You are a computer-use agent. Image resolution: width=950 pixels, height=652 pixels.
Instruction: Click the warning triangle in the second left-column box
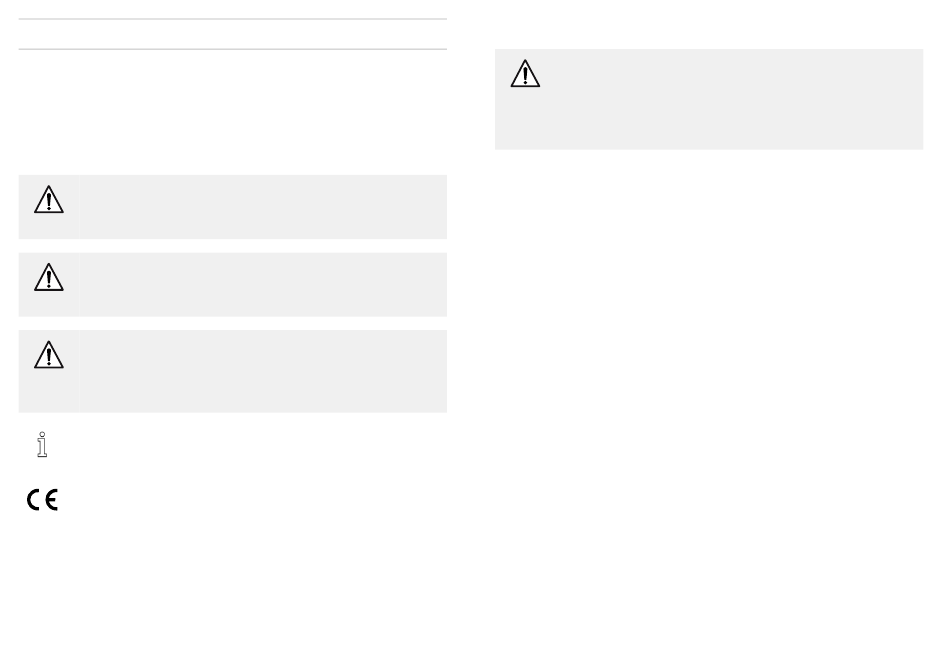[x=49, y=278]
